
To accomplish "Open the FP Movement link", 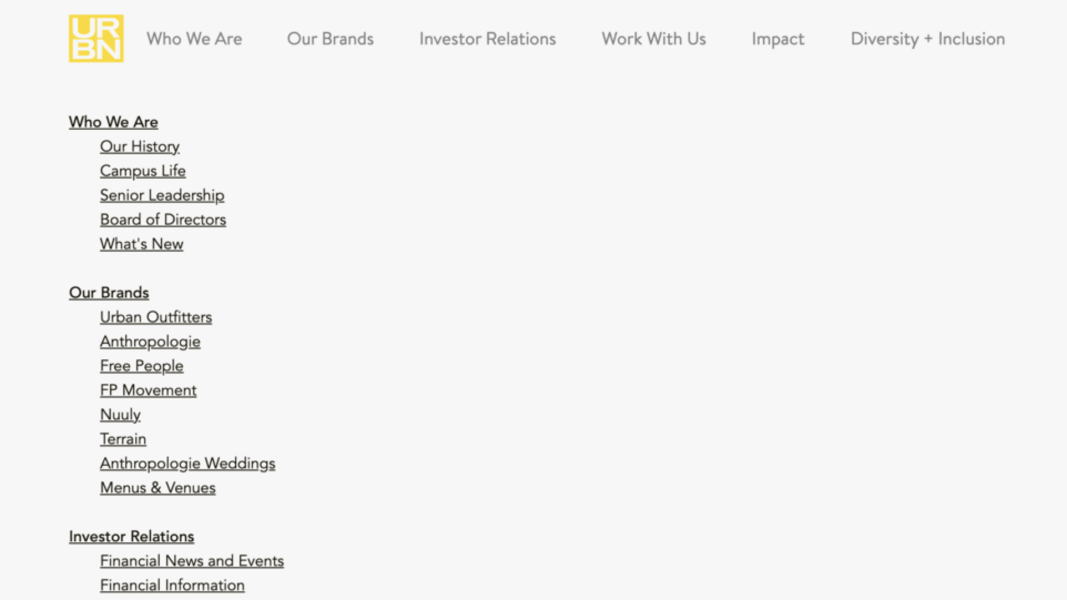I will 148,390.
